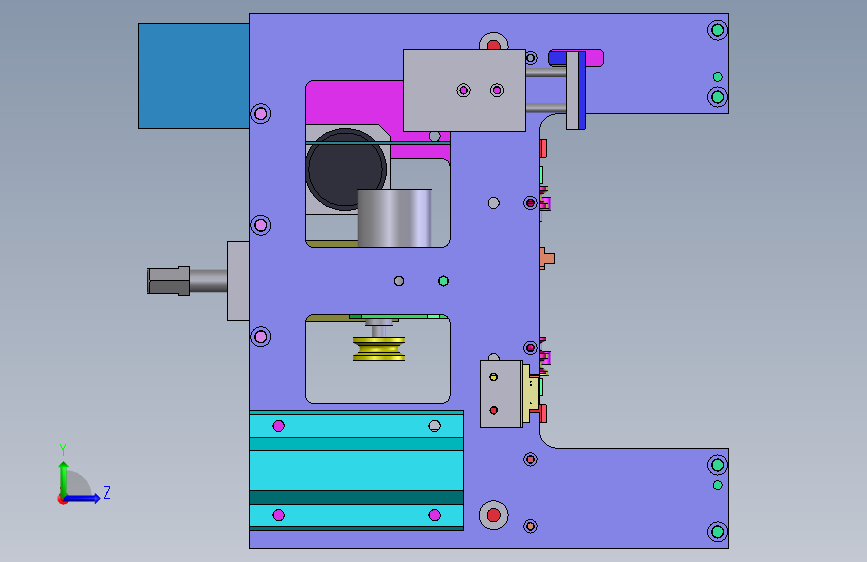
Task: Click left magenta hole on gray block
Action: [x=463, y=90]
